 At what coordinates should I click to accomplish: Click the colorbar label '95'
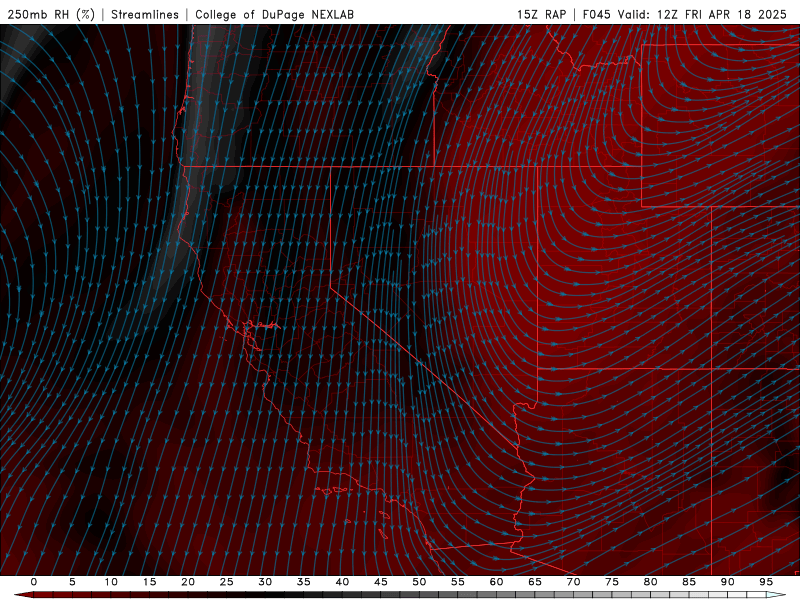point(766,582)
